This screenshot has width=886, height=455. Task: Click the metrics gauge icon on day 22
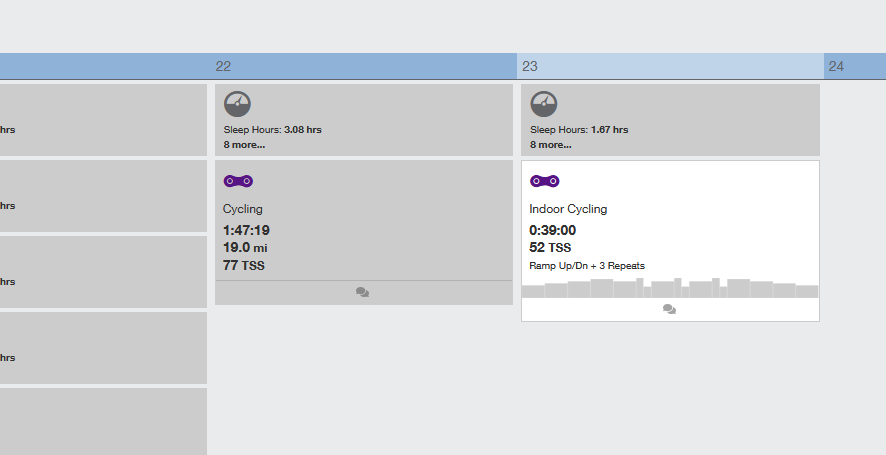pos(237,104)
